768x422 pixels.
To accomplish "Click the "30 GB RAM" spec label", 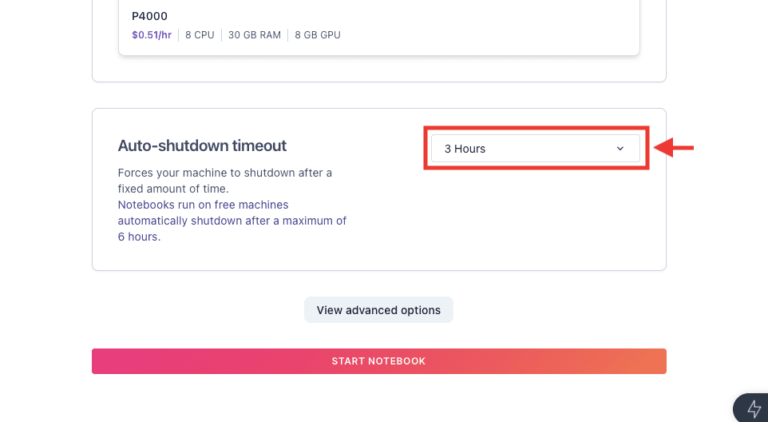I will (x=255, y=35).
